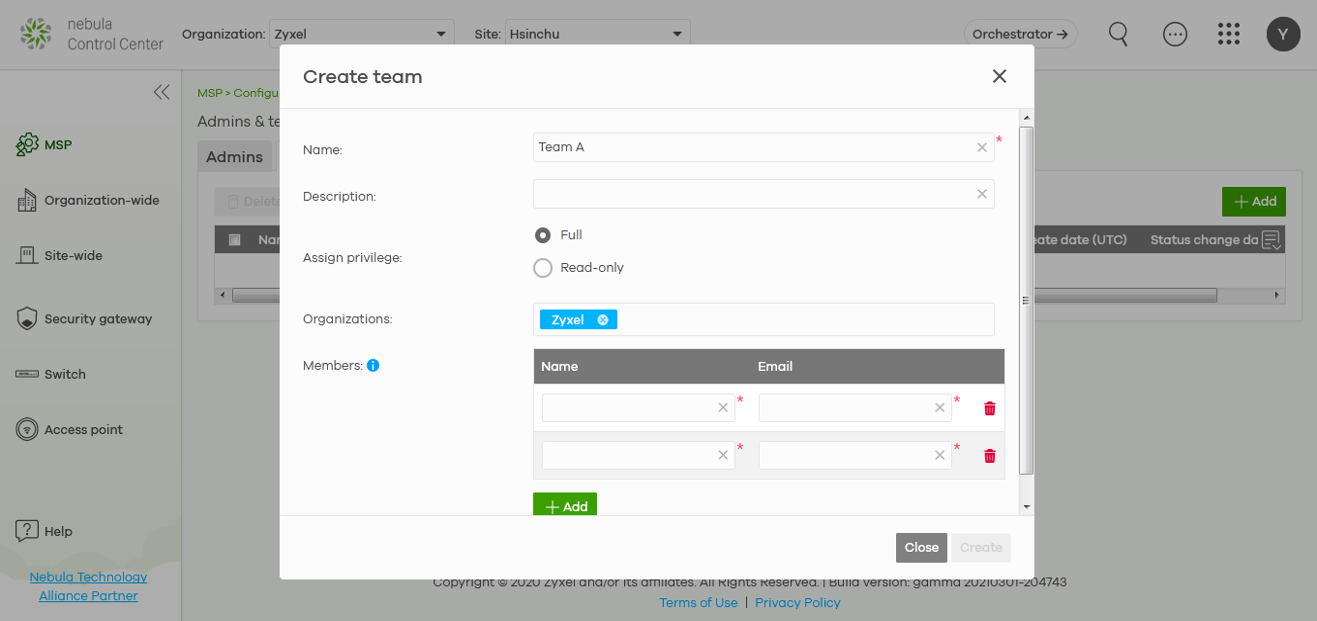This screenshot has height=621, width=1317.
Task: Open the Organizations selection field
Action: pos(764,320)
